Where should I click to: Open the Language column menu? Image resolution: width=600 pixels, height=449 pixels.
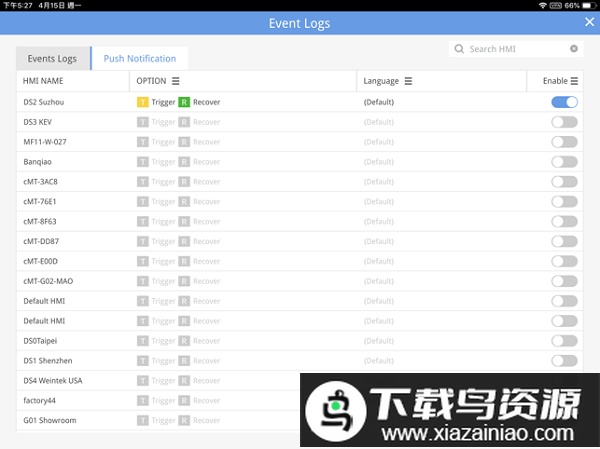coord(408,81)
